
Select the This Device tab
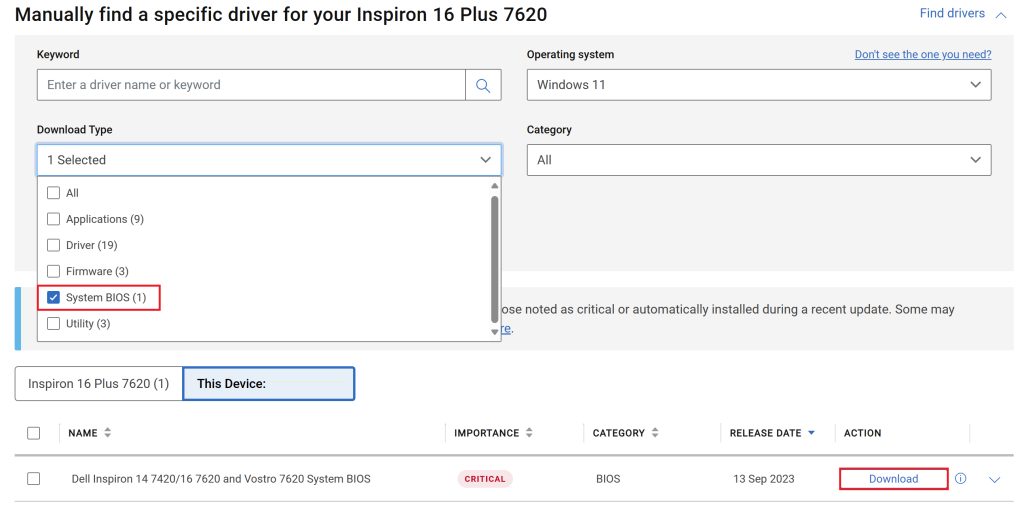tap(268, 384)
